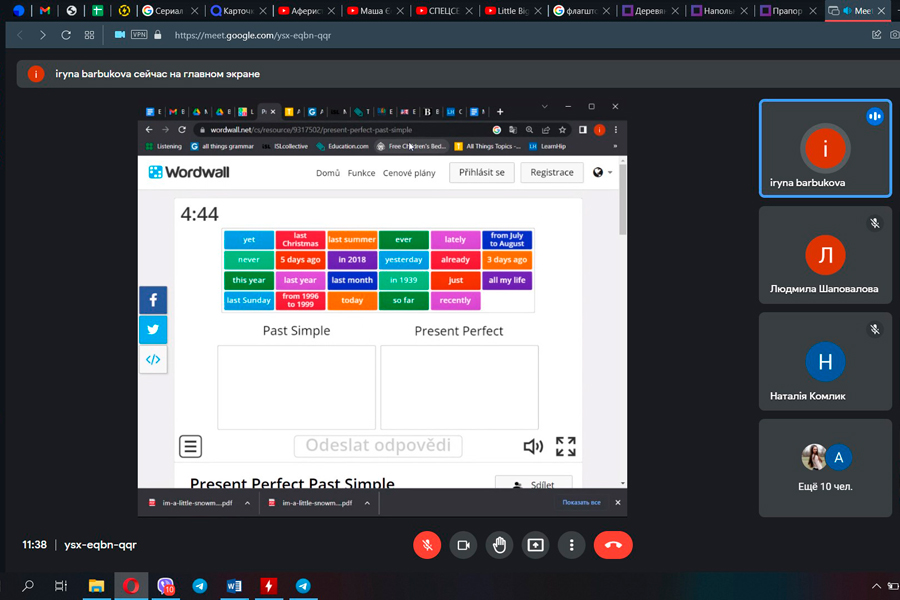Image resolution: width=900 pixels, height=600 pixels.
Task: Show hidden system tray icons
Action: [876, 586]
